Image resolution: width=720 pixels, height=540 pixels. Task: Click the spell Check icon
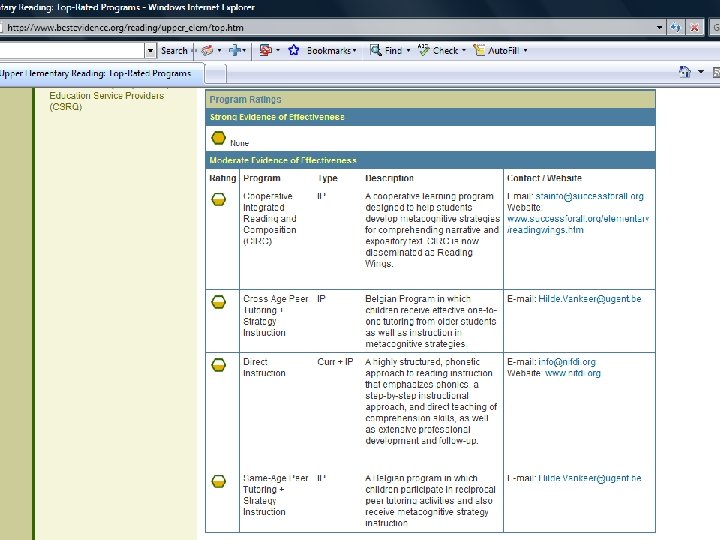pyautogui.click(x=423, y=50)
